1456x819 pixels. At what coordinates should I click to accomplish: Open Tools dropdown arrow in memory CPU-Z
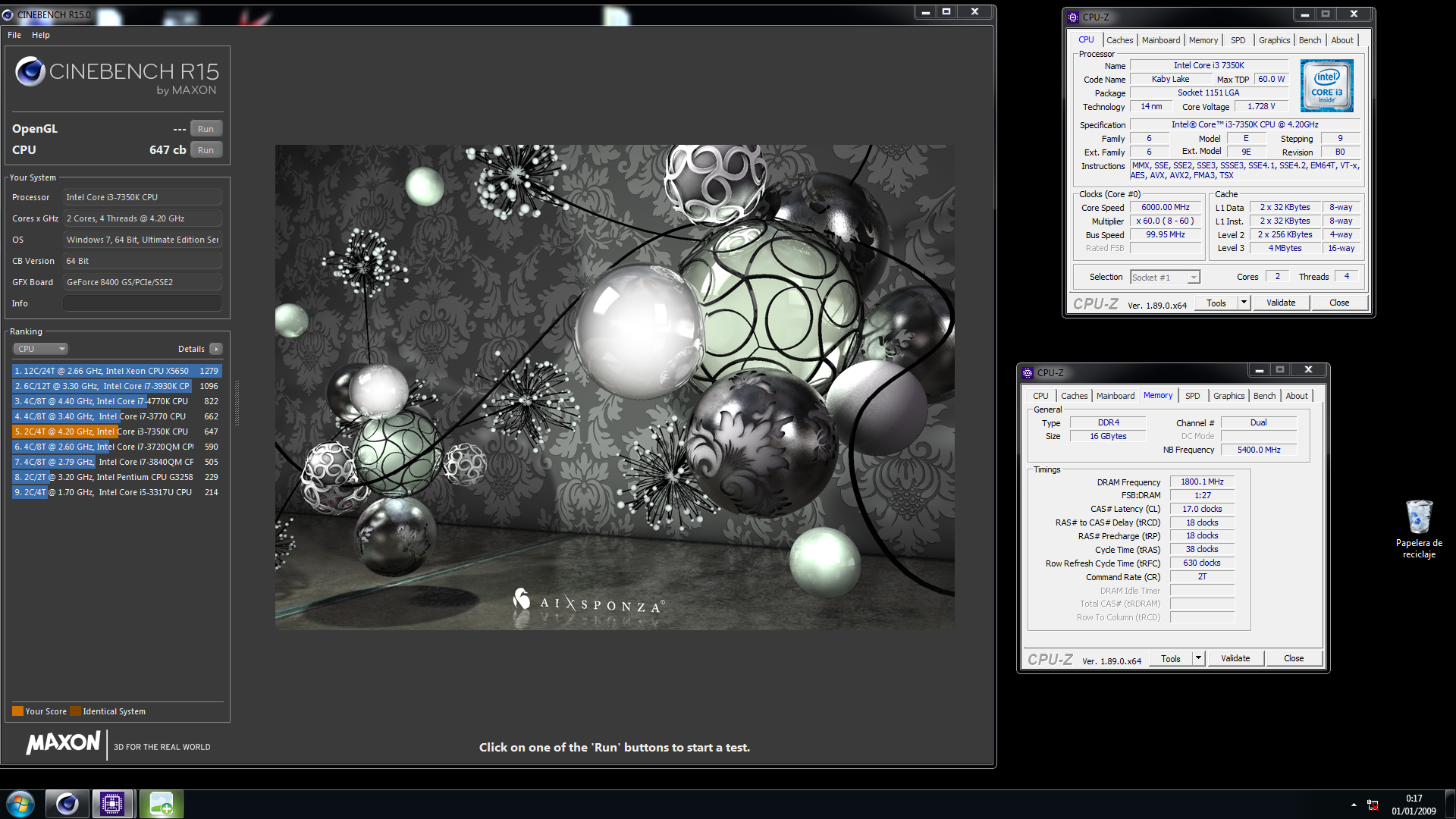click(1198, 658)
